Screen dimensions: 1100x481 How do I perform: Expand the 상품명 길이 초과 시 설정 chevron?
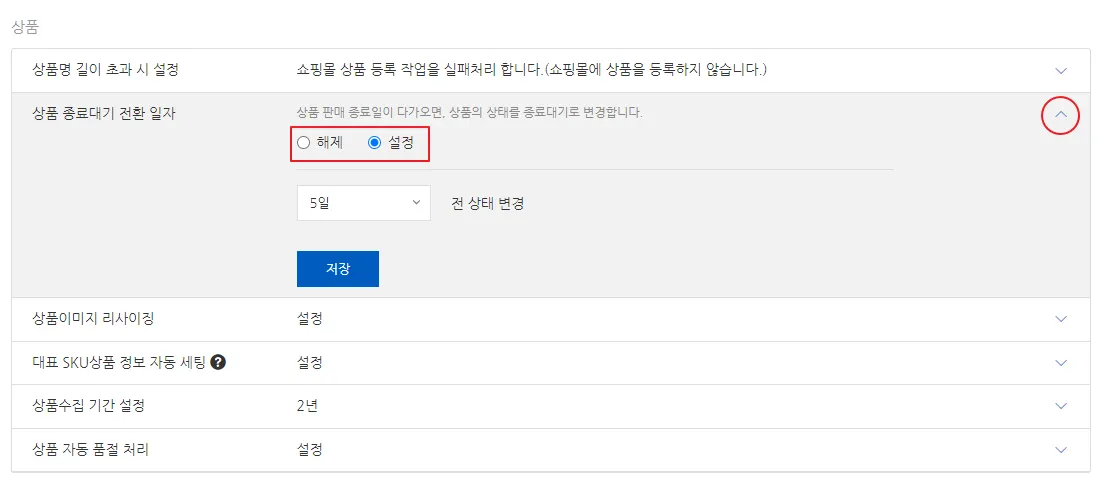point(1061,71)
